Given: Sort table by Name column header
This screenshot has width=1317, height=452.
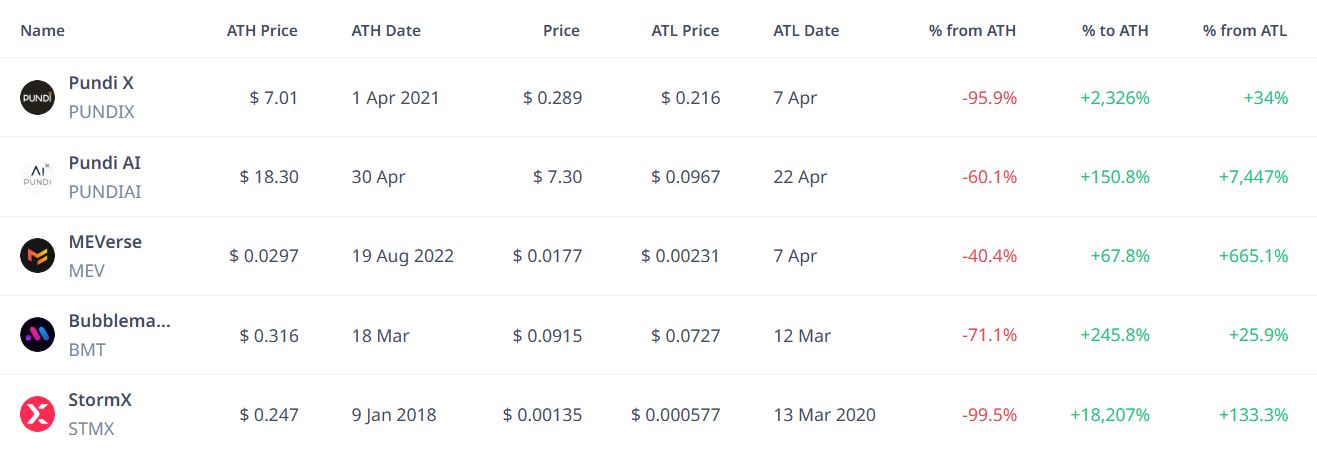Looking at the screenshot, I should (42, 30).
